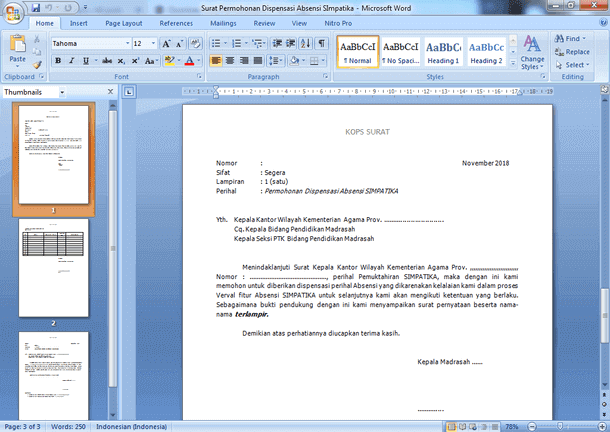Expand the font size dropdown

click(x=152, y=44)
